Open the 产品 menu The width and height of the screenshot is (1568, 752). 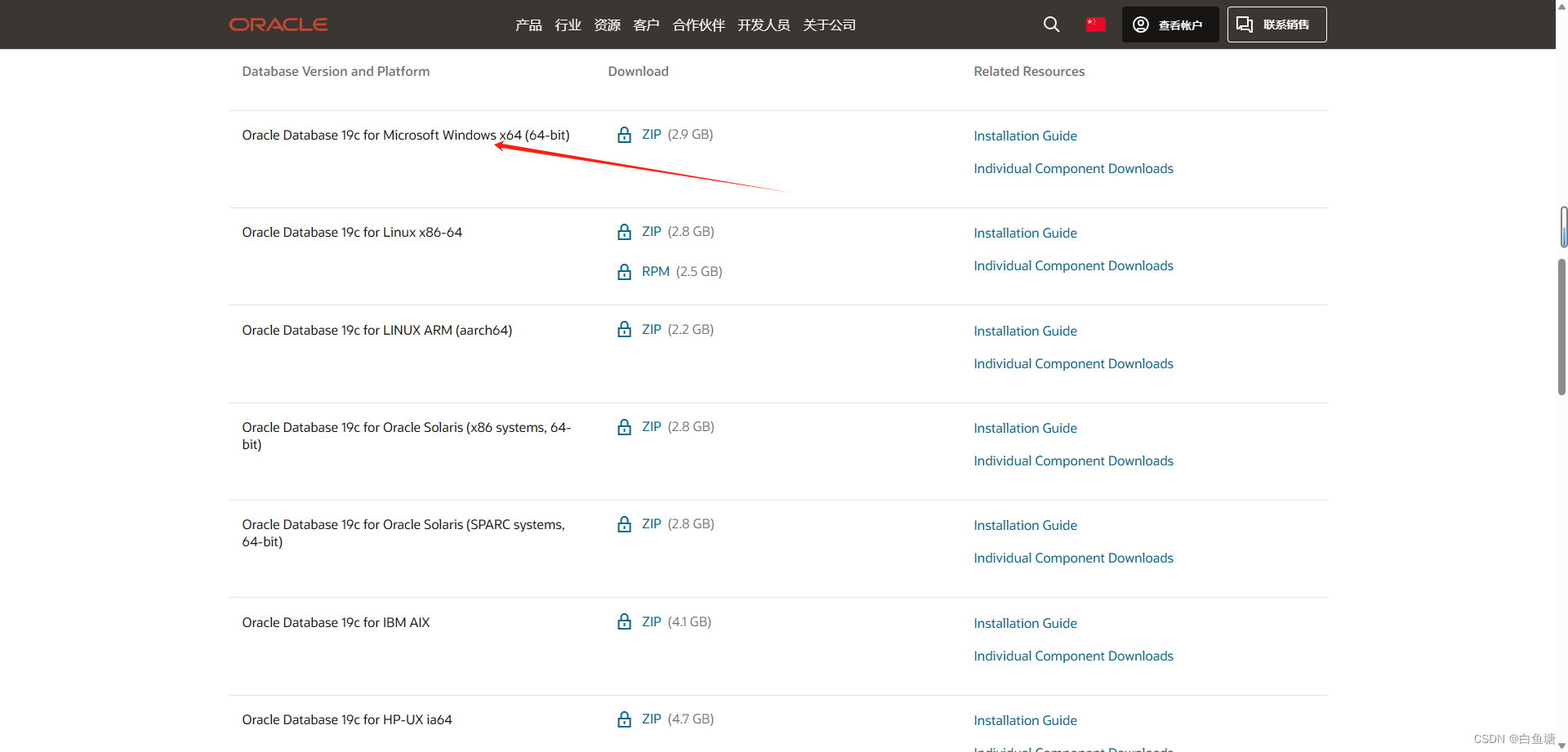[528, 25]
